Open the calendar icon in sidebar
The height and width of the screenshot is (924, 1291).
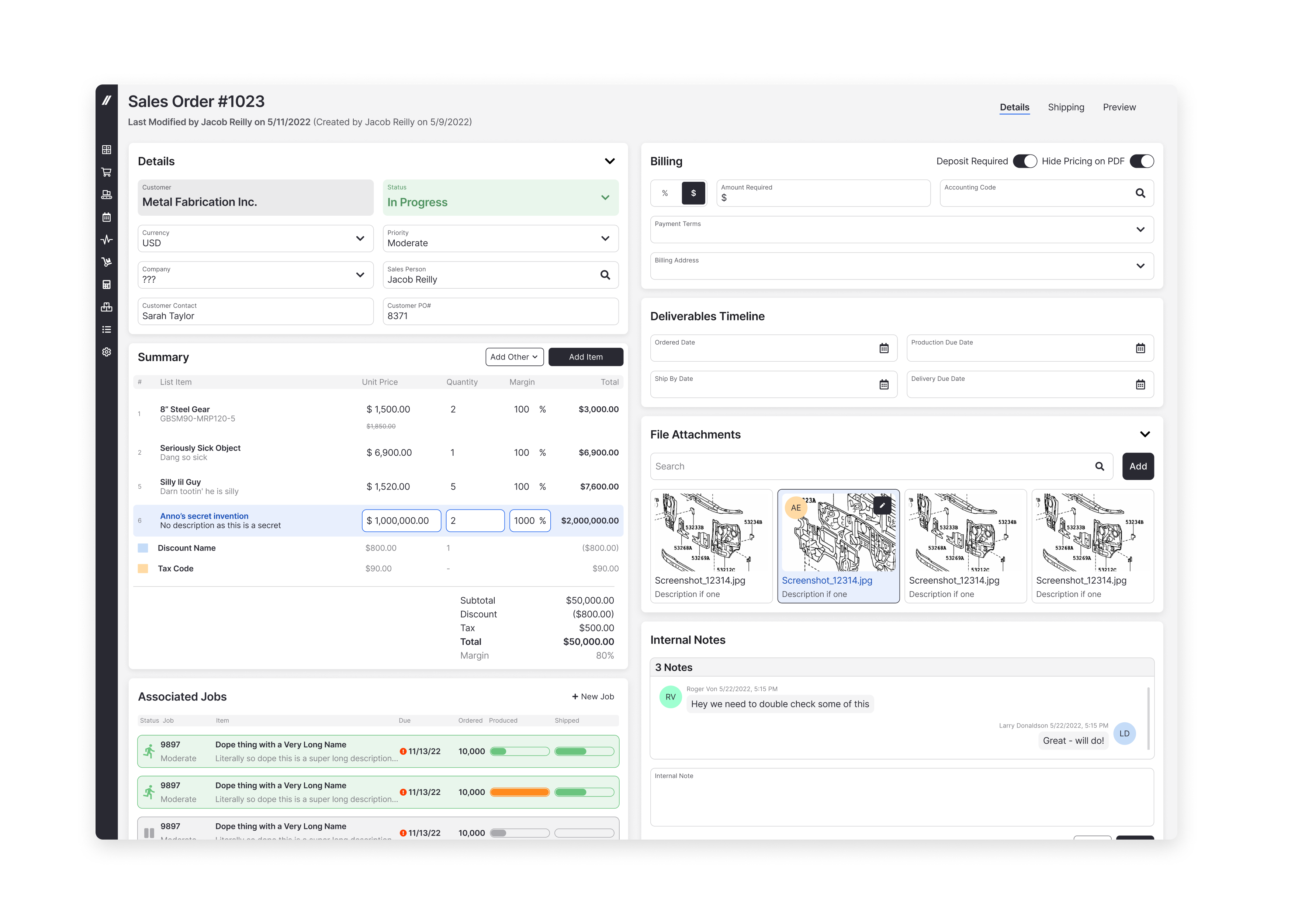point(107,217)
